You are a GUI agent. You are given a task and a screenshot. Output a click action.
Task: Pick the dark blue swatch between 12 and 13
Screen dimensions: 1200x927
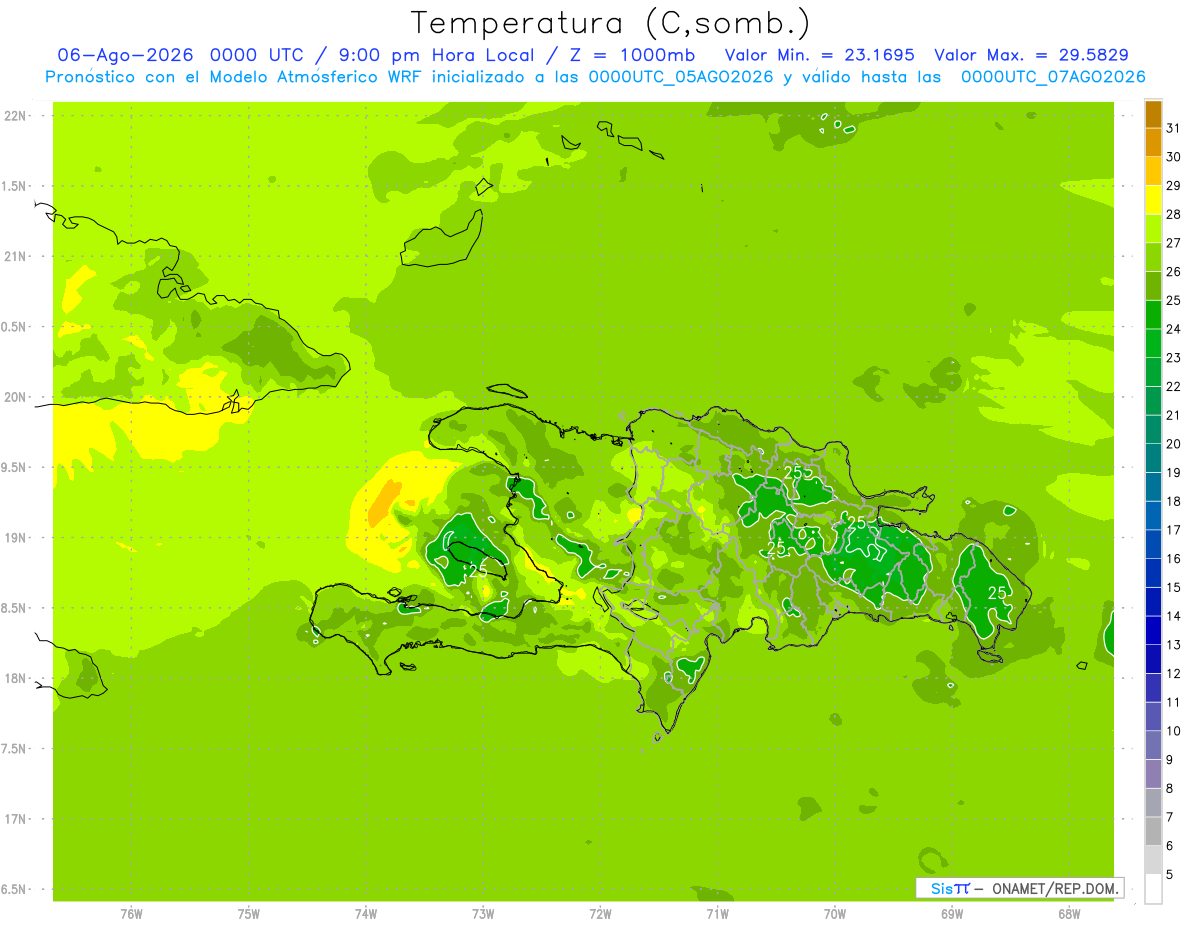pyautogui.click(x=1153, y=659)
